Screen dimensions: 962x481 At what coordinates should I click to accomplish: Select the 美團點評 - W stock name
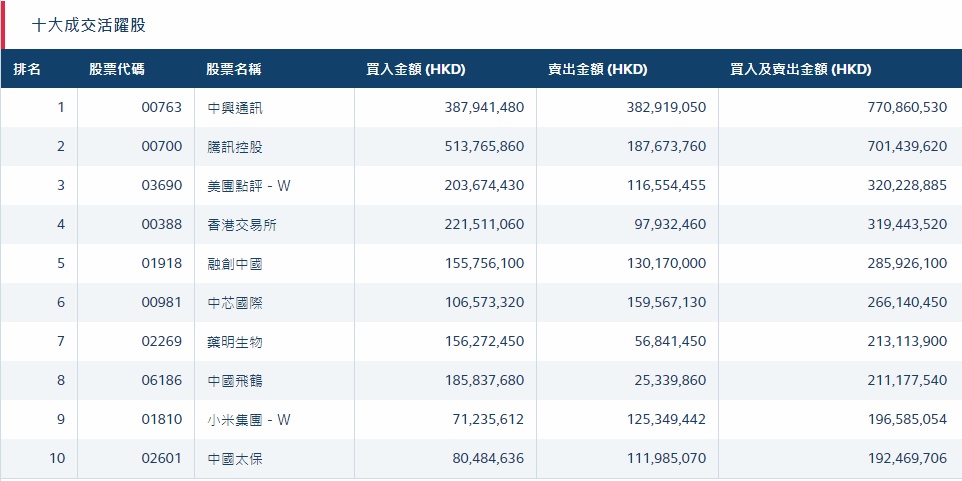pyautogui.click(x=249, y=186)
